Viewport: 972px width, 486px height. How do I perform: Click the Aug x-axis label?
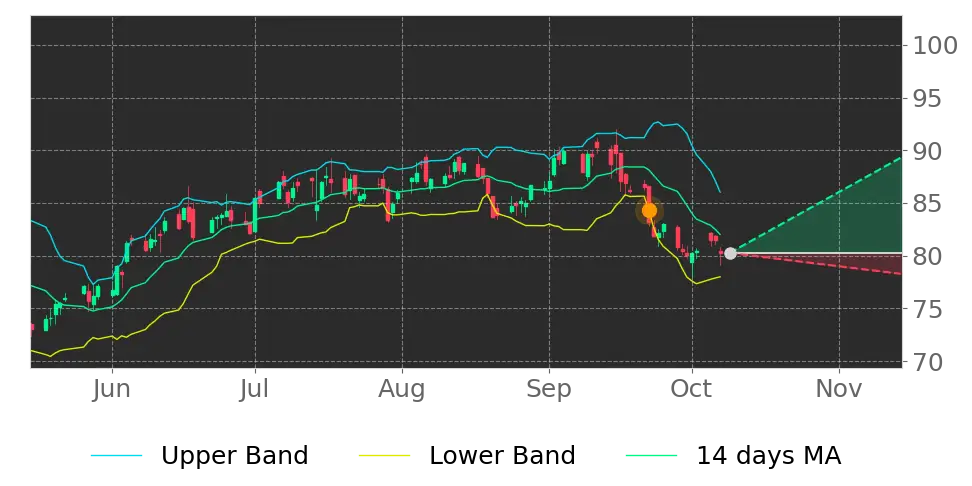pyautogui.click(x=402, y=389)
